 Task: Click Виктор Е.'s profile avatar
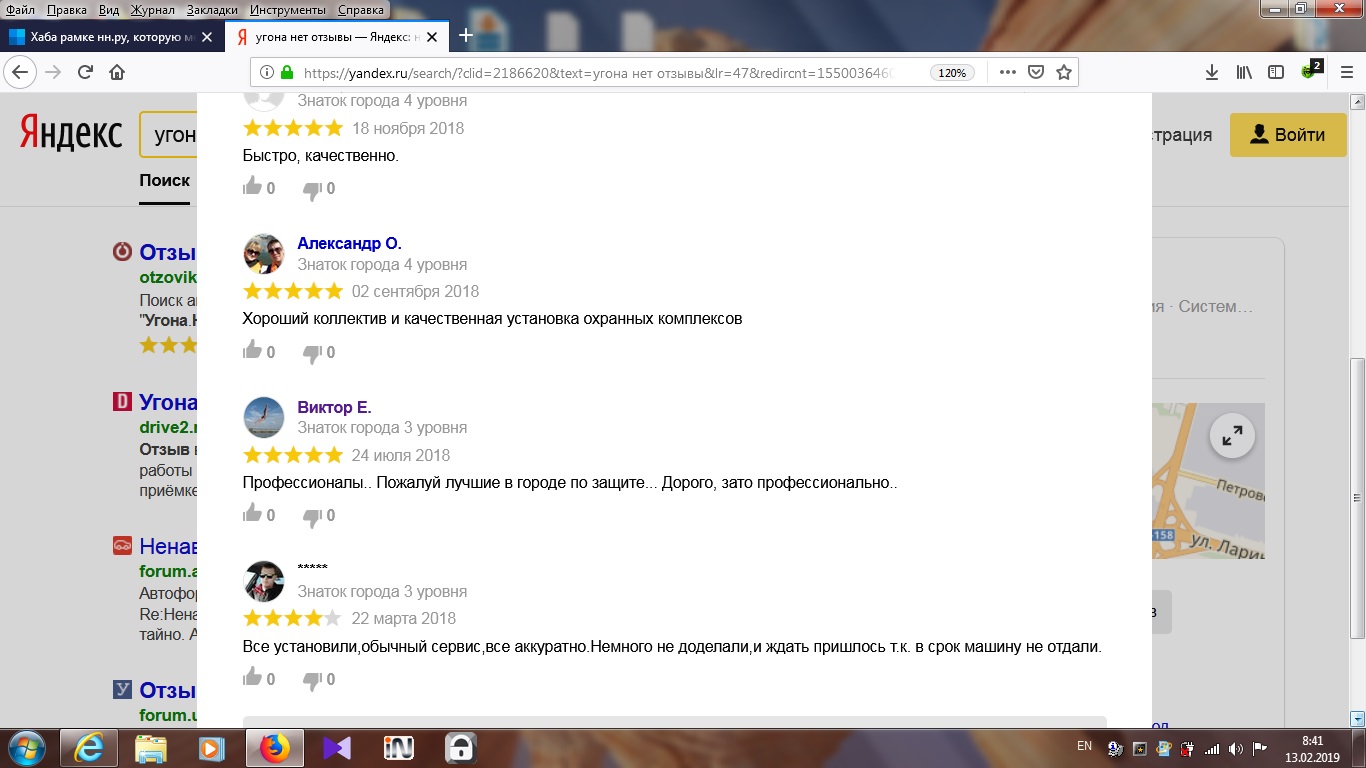coord(264,417)
